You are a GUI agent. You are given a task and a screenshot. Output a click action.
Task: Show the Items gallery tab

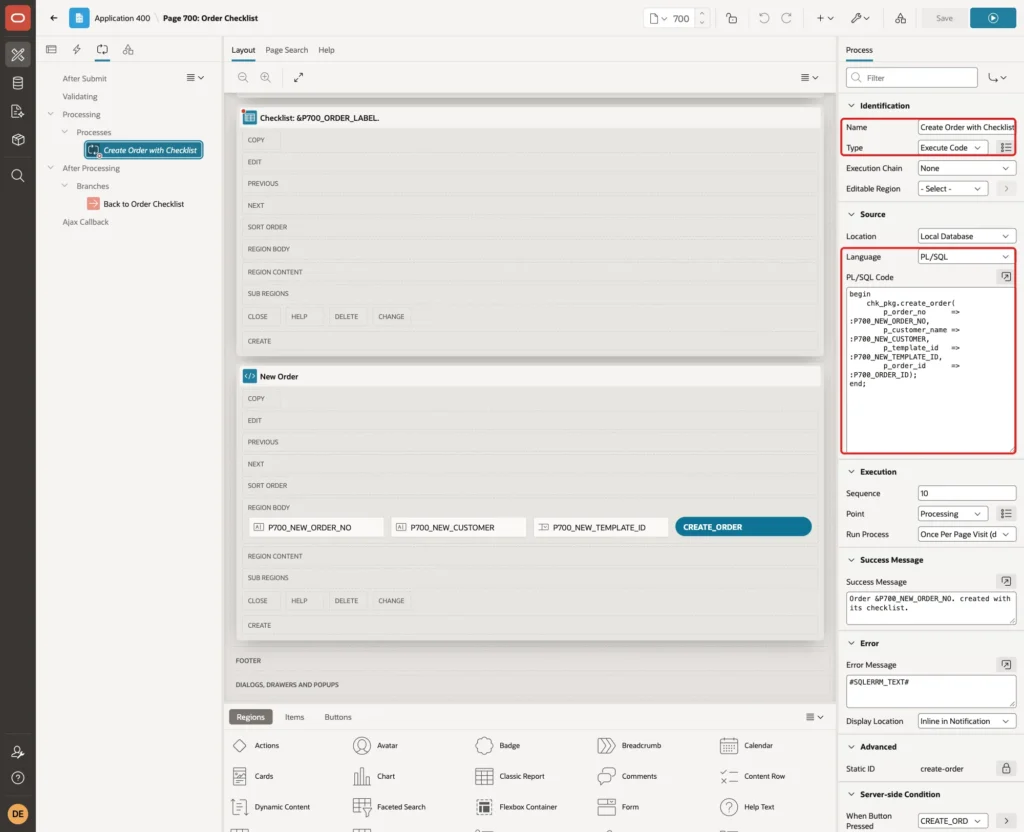(295, 716)
